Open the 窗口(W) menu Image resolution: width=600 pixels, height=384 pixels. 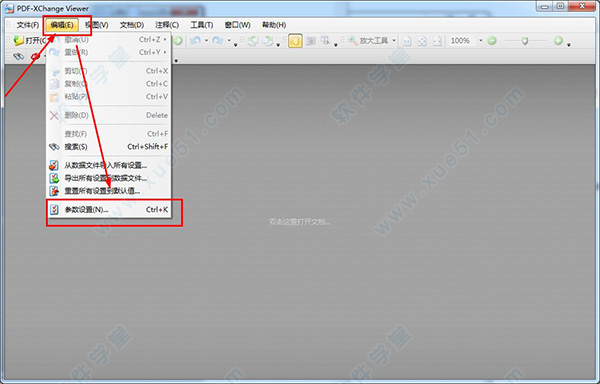(x=237, y=25)
